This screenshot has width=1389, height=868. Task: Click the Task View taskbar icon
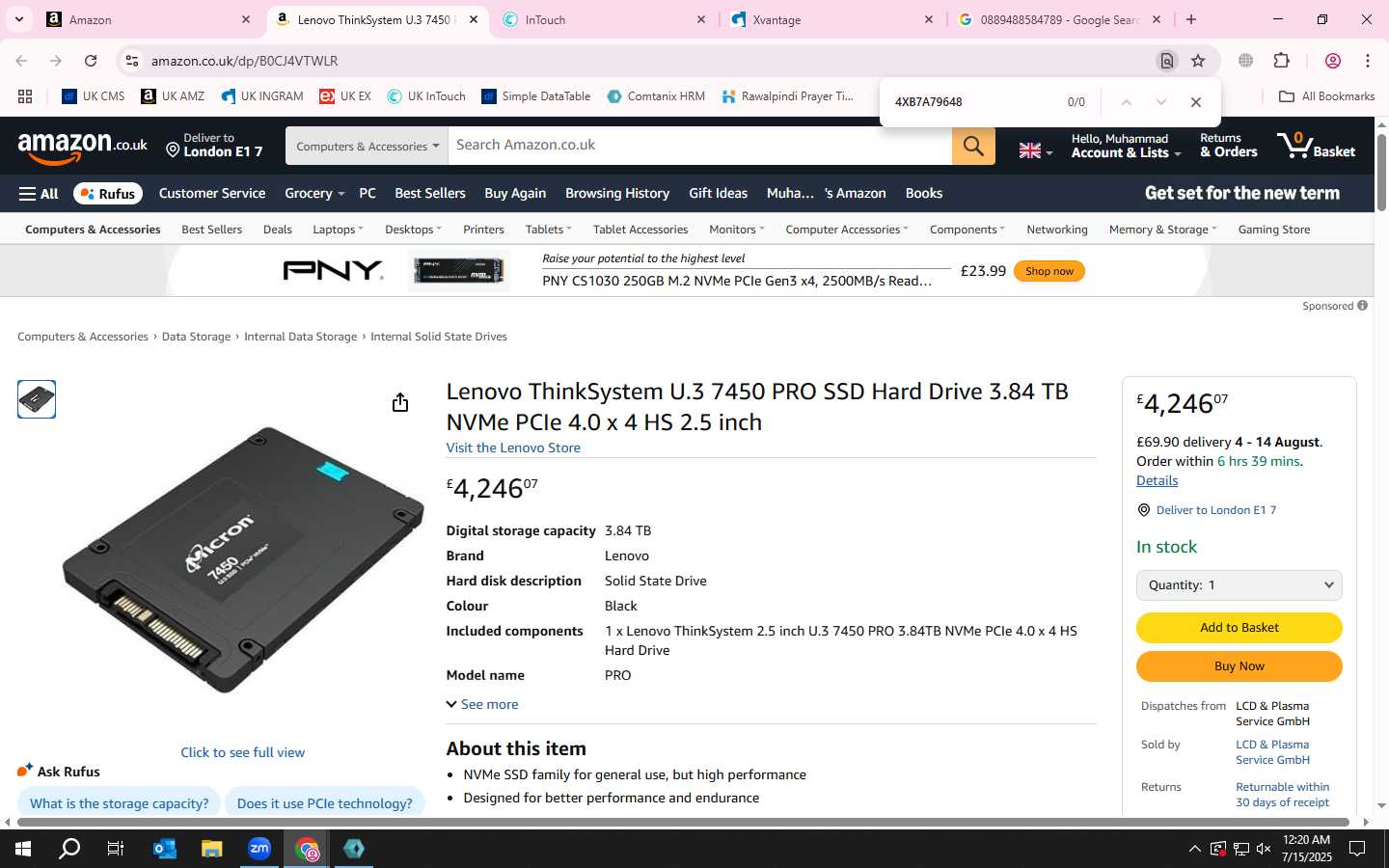tap(116, 849)
